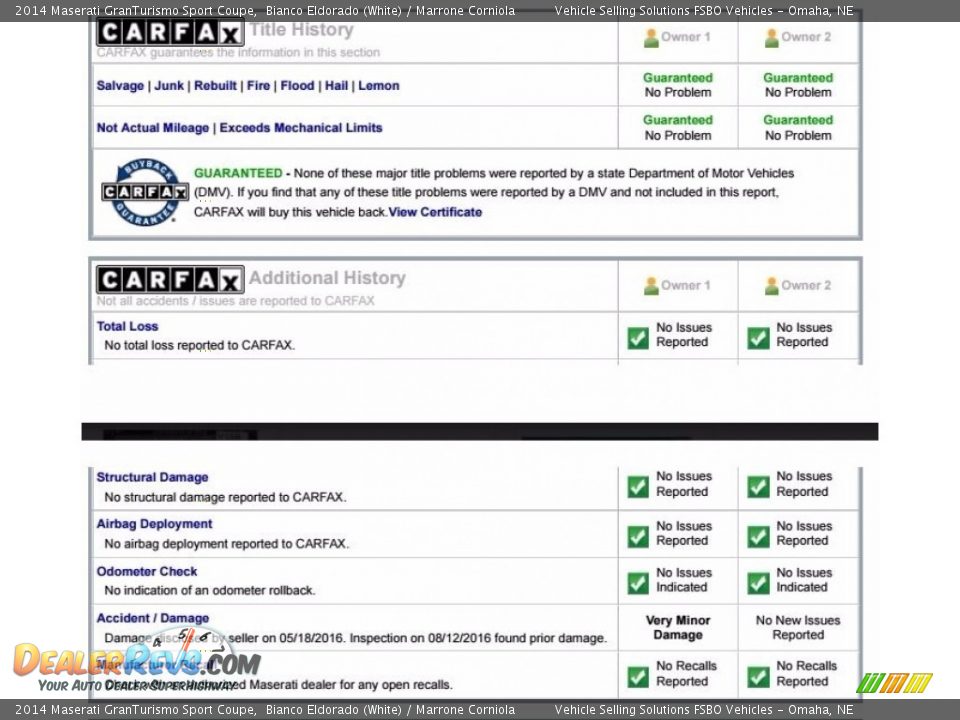Screen dimensions: 960x720
Task: Click Owner 2's Guaranteed No Problem in Not Actual Mileage row
Action: point(798,128)
